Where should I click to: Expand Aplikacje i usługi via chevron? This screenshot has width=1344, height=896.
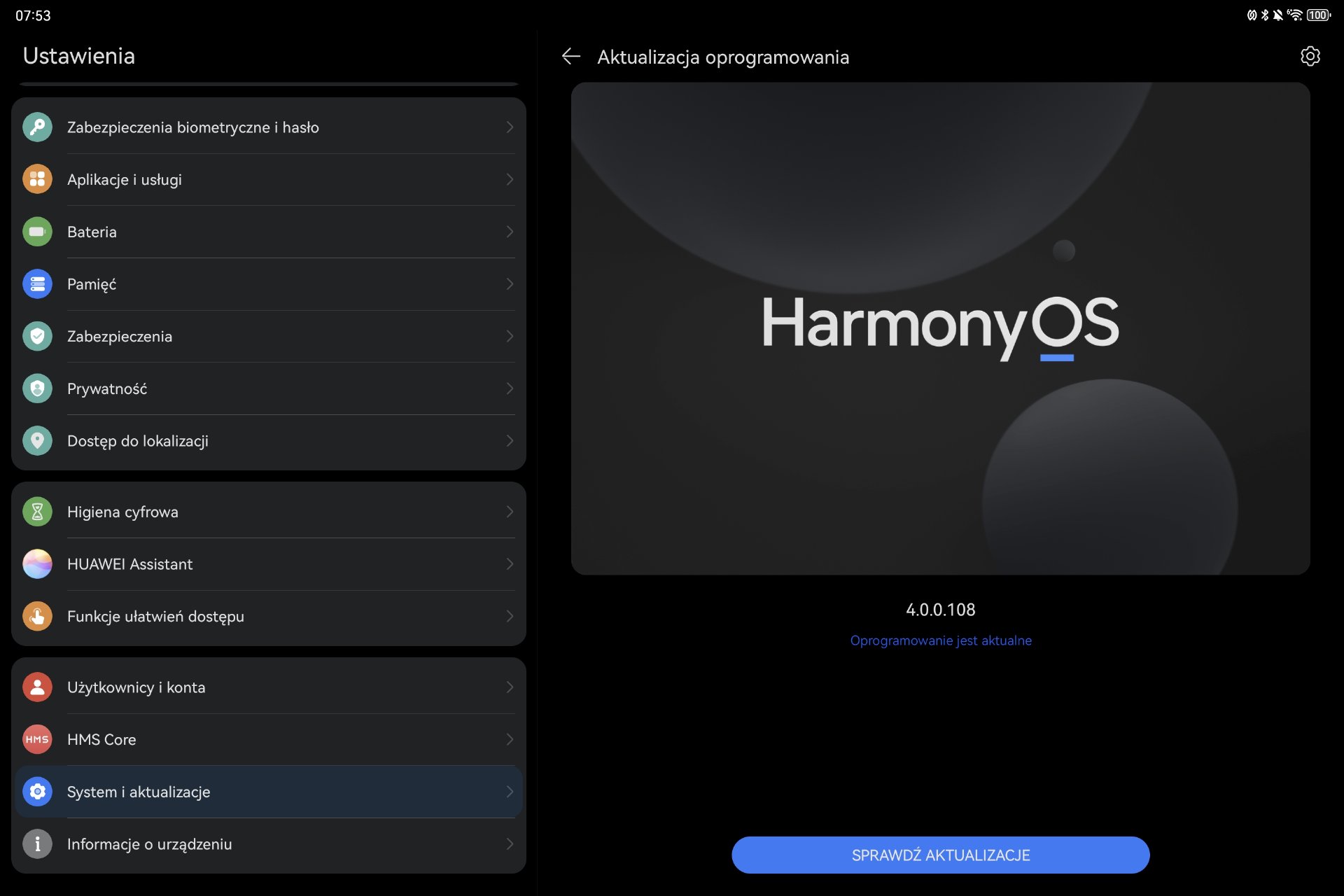510,179
